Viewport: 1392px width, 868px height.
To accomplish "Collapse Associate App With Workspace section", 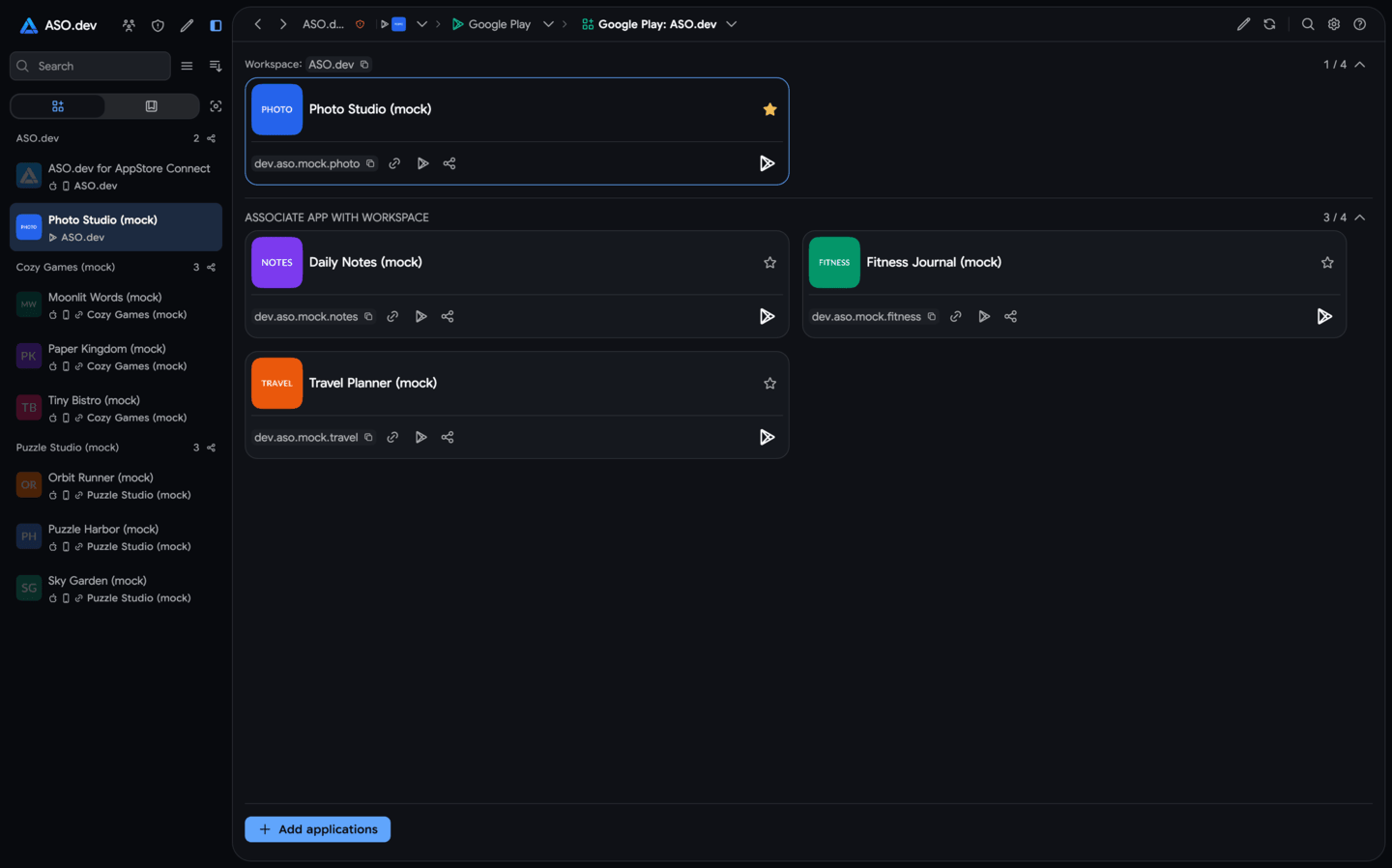I will click(x=1360, y=217).
